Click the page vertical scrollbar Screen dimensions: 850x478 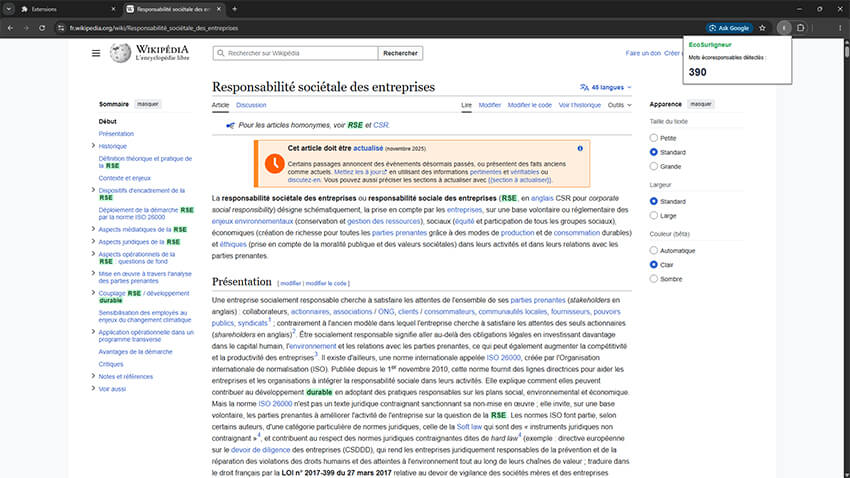[x=846, y=257]
